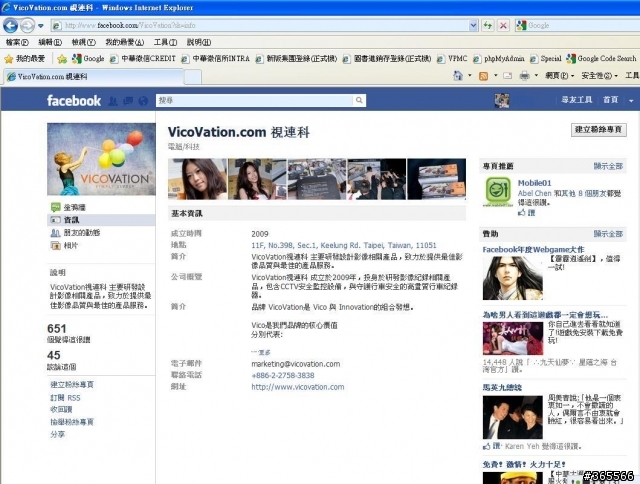Click the address bar URL field

(261, 25)
